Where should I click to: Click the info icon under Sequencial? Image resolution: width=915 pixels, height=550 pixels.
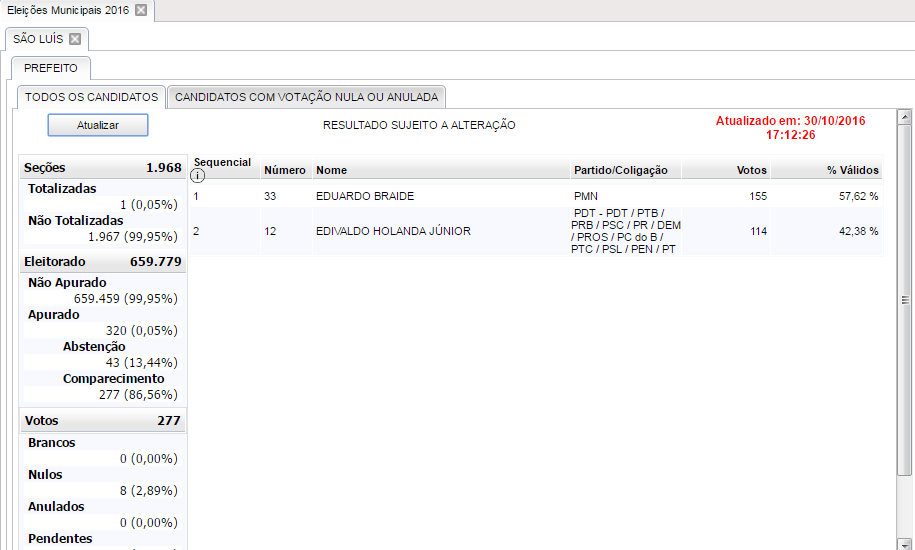tap(198, 176)
